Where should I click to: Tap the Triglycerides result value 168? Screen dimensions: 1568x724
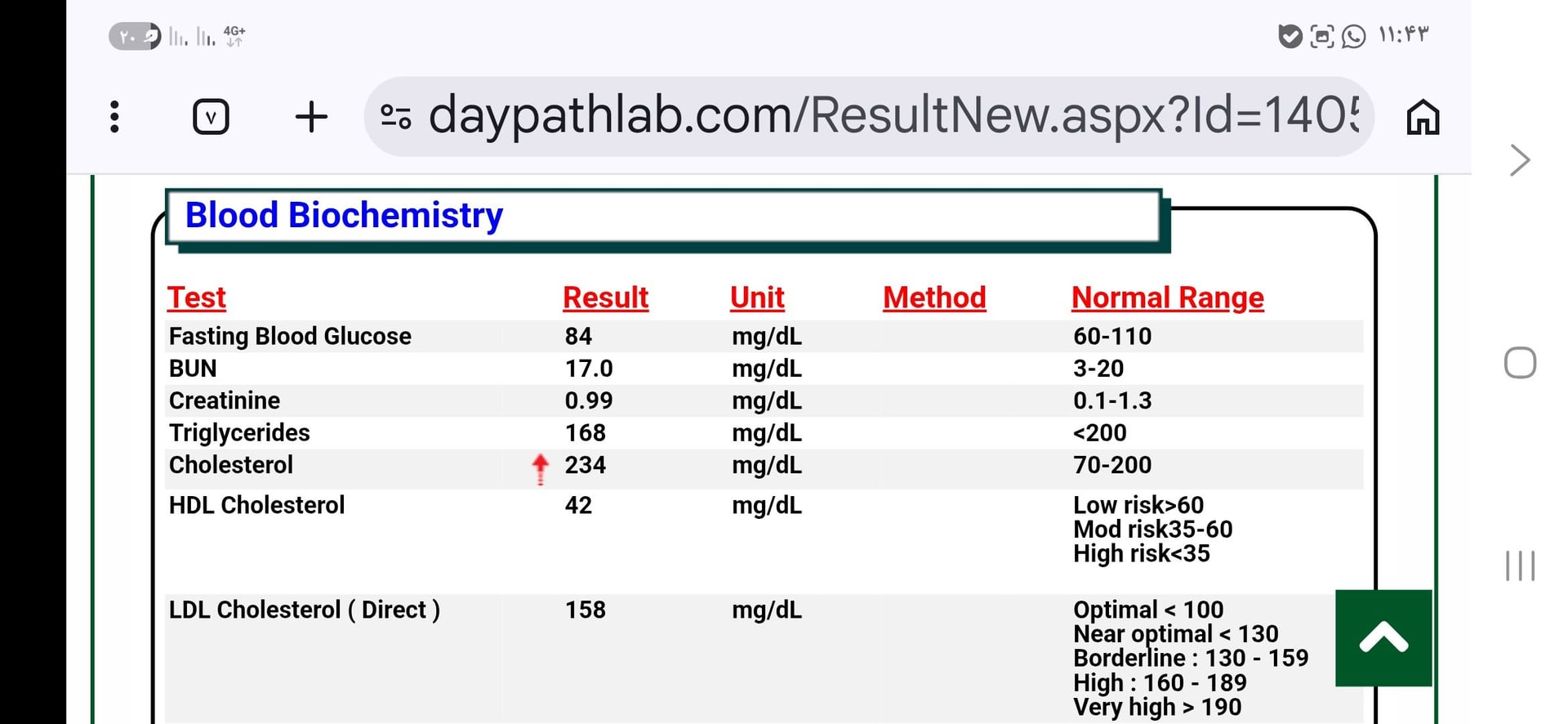coord(585,433)
